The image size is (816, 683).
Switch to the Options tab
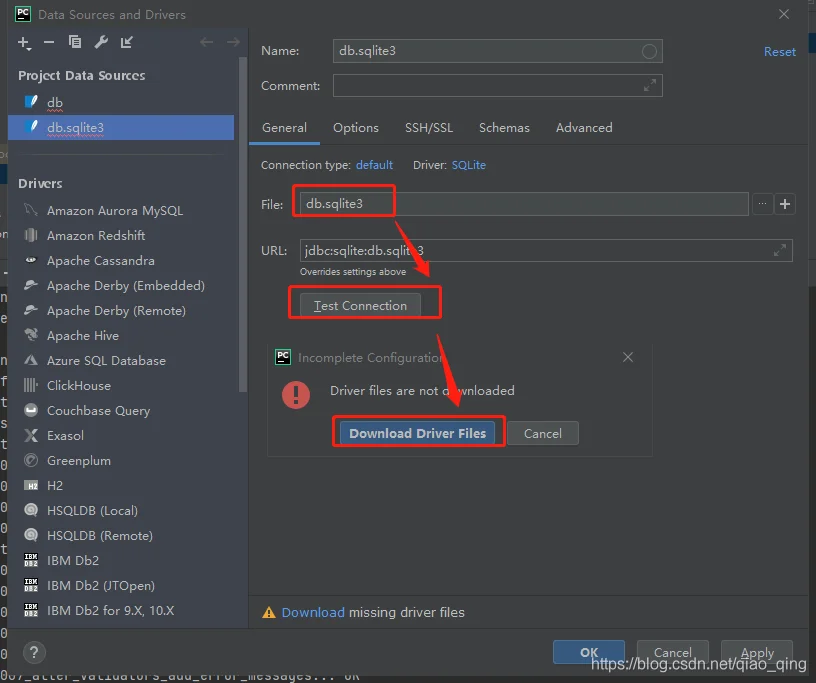click(x=356, y=128)
